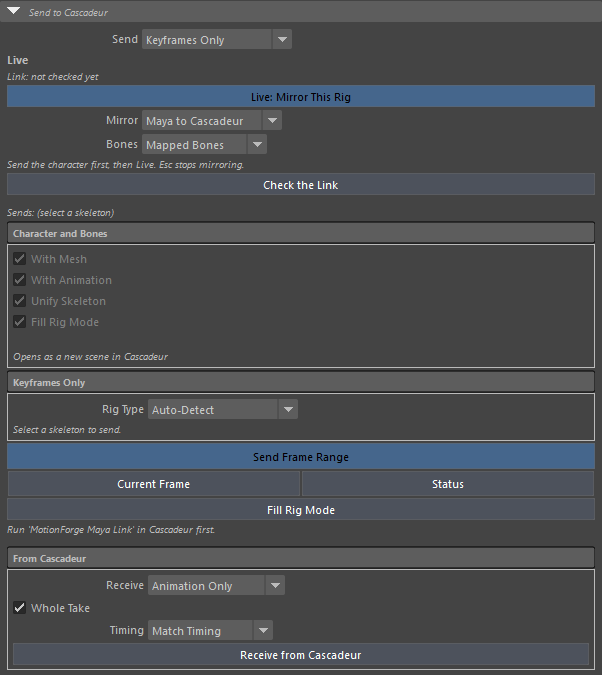Image resolution: width=602 pixels, height=675 pixels.
Task: Open the Timing dropdown
Action: pyautogui.click(x=210, y=631)
